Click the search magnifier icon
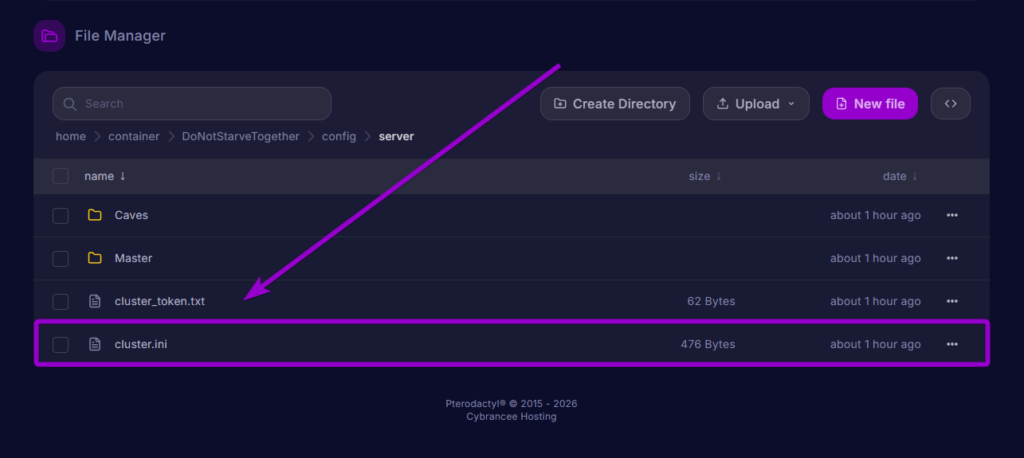This screenshot has height=458, width=1024. [x=70, y=104]
